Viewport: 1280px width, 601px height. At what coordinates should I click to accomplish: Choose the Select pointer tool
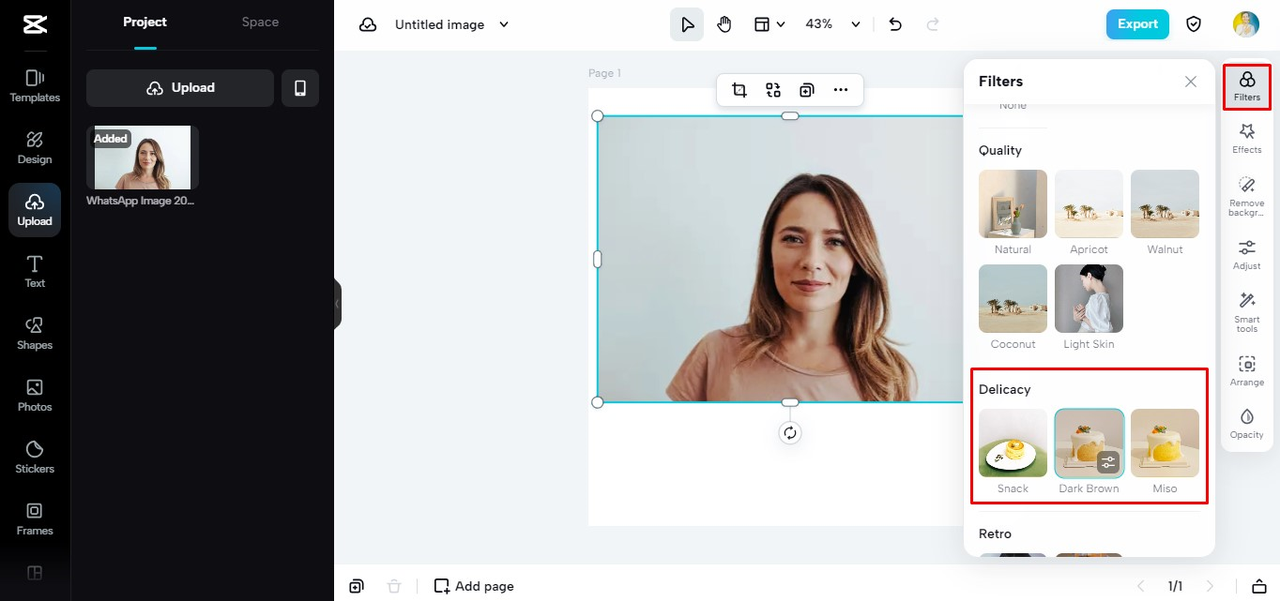(x=687, y=24)
